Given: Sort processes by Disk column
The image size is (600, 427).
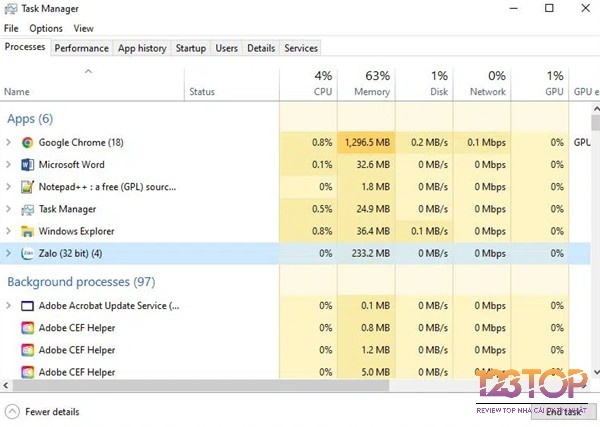Looking at the screenshot, I should click(x=424, y=84).
